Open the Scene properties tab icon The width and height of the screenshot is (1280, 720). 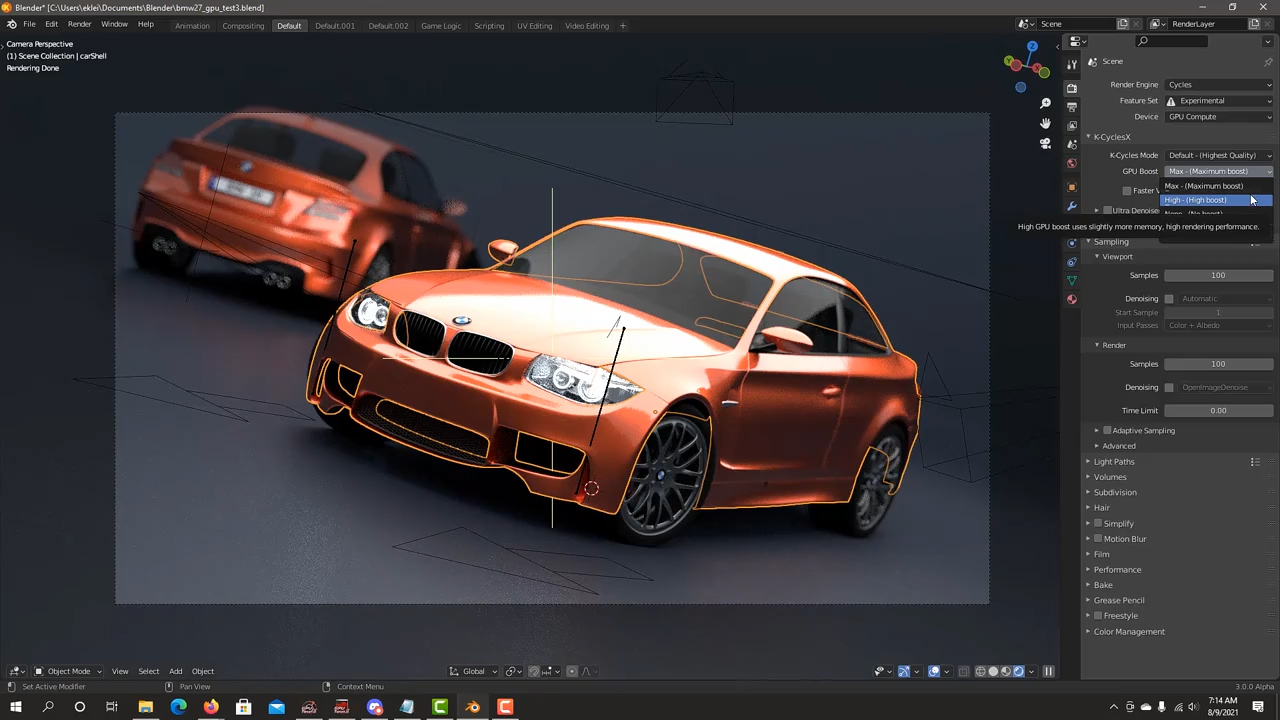(1072, 145)
